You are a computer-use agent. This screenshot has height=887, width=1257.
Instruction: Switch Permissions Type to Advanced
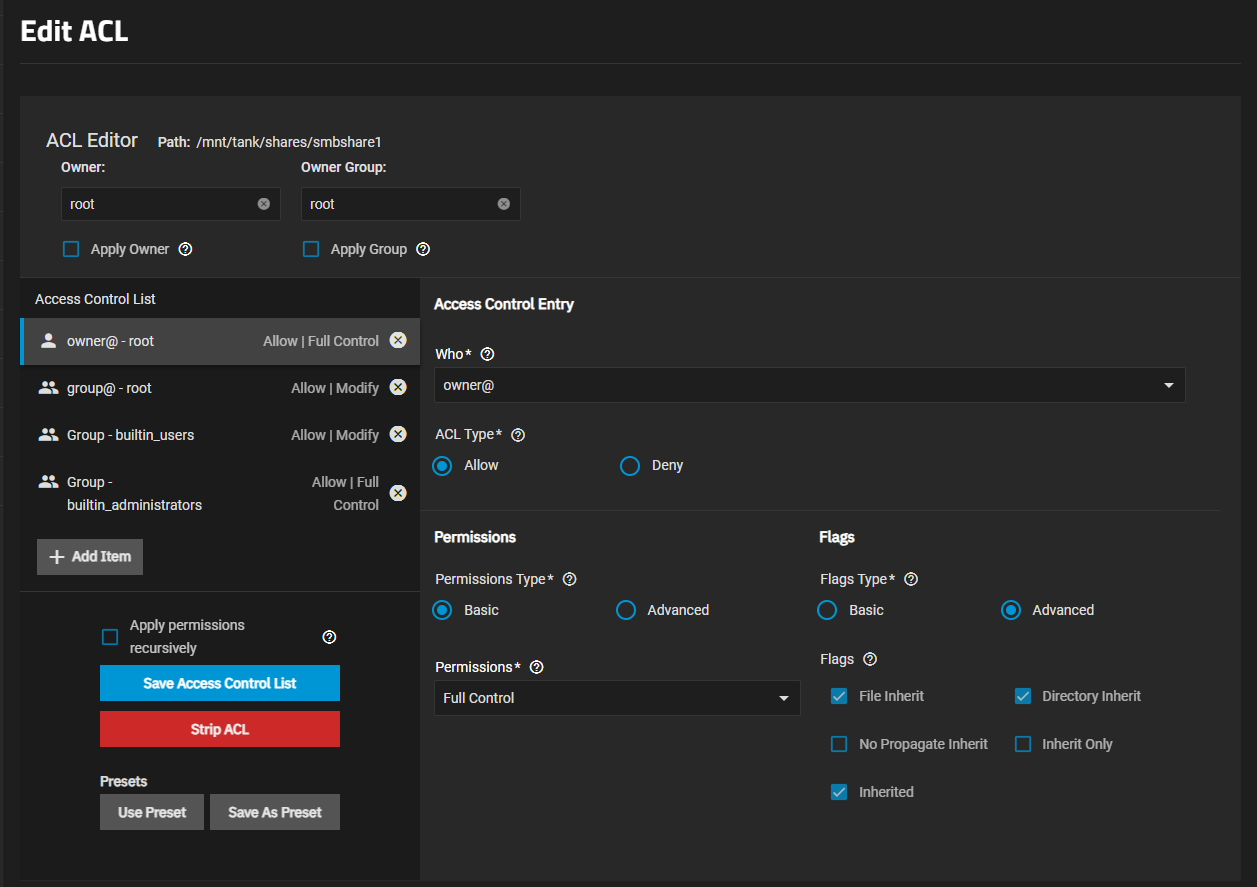pos(626,610)
